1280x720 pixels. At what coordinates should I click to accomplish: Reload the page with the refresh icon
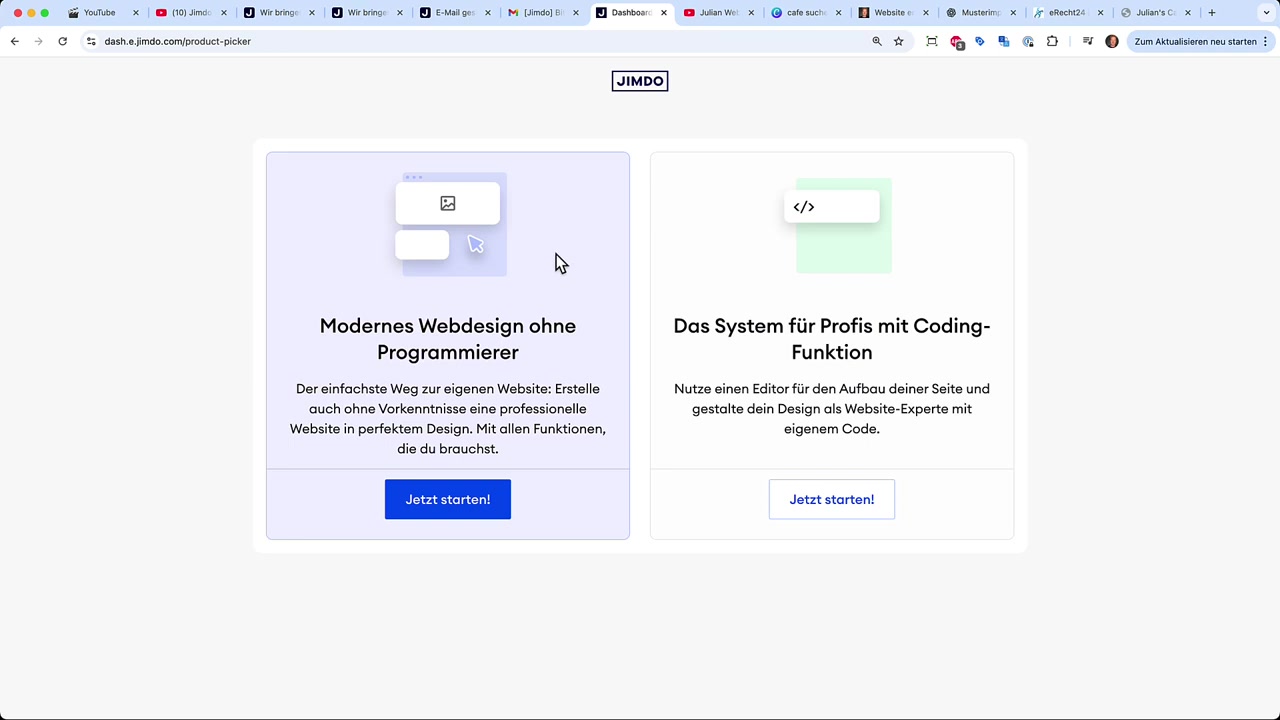62,41
